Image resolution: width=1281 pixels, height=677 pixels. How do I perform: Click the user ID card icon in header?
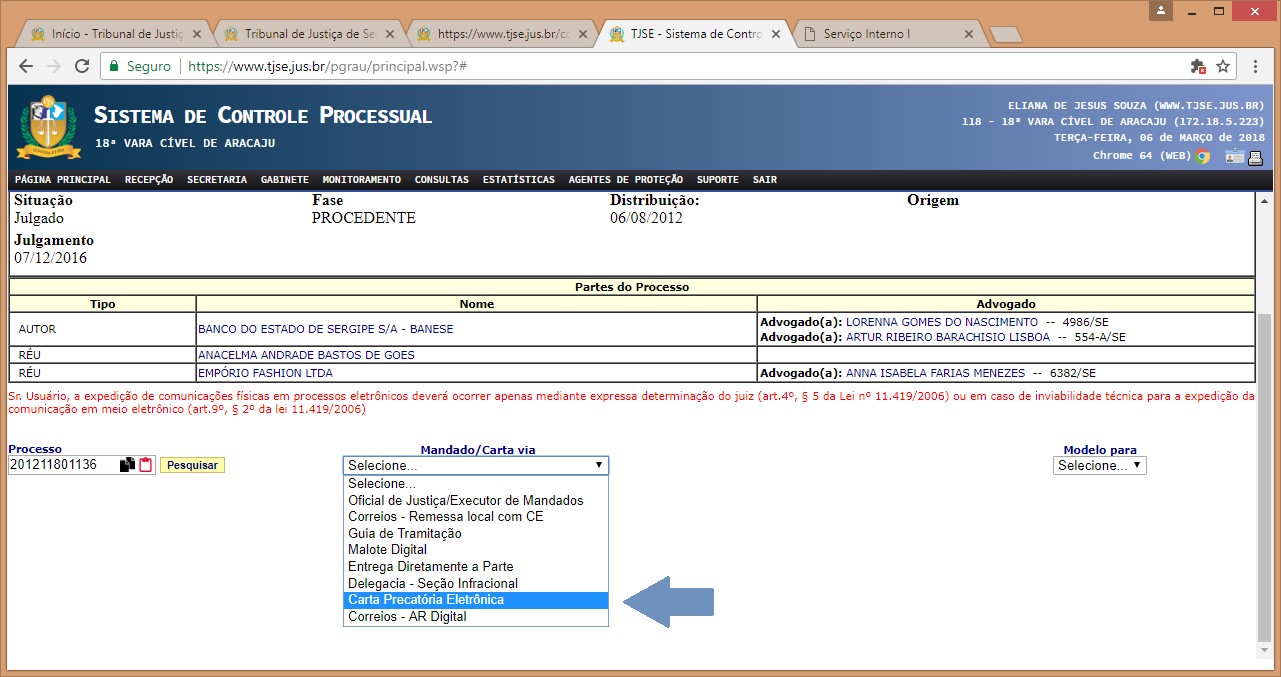pyautogui.click(x=1234, y=156)
